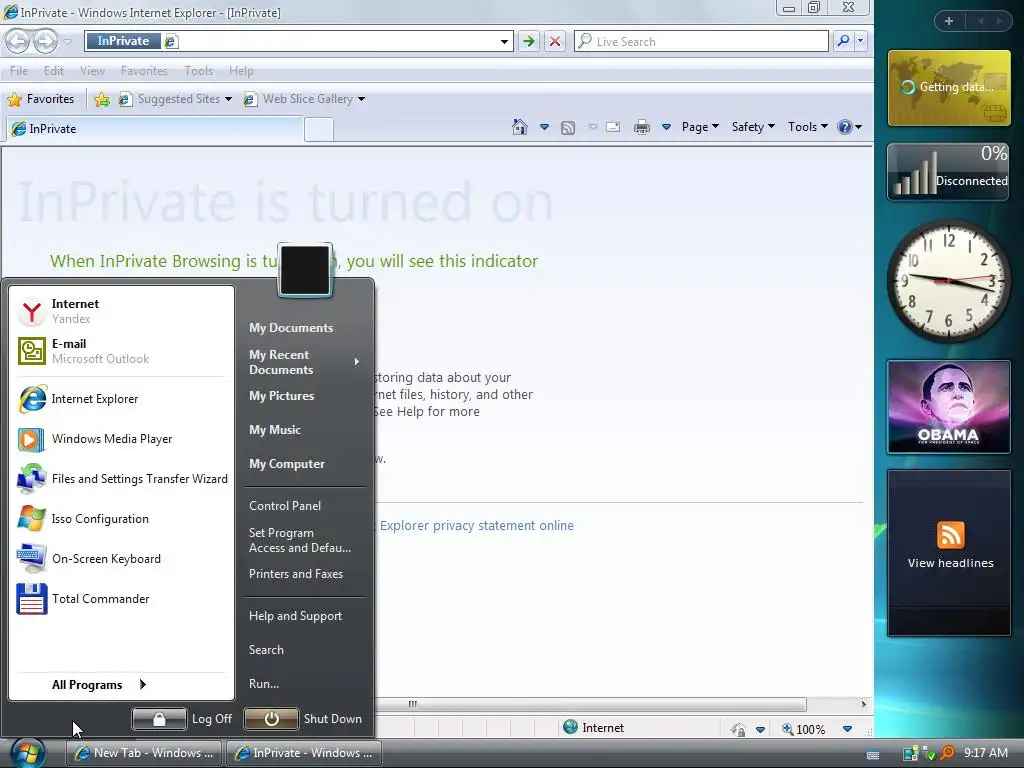The height and width of the screenshot is (768, 1024).
Task: Click the Log Off lock button
Action: [159, 719]
